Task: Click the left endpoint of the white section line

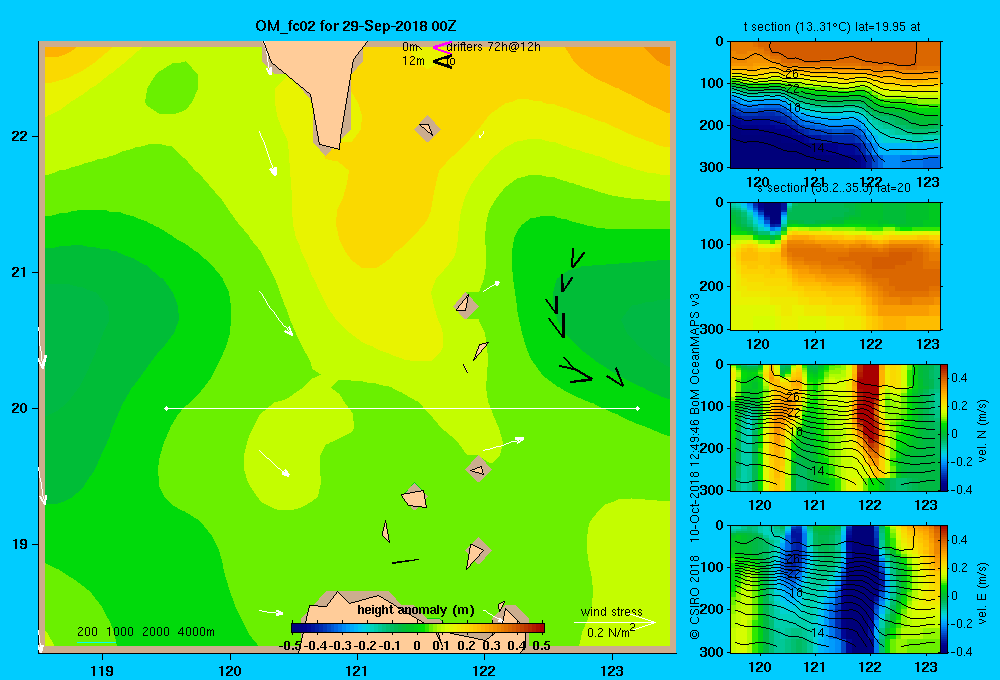Action: coord(166,408)
